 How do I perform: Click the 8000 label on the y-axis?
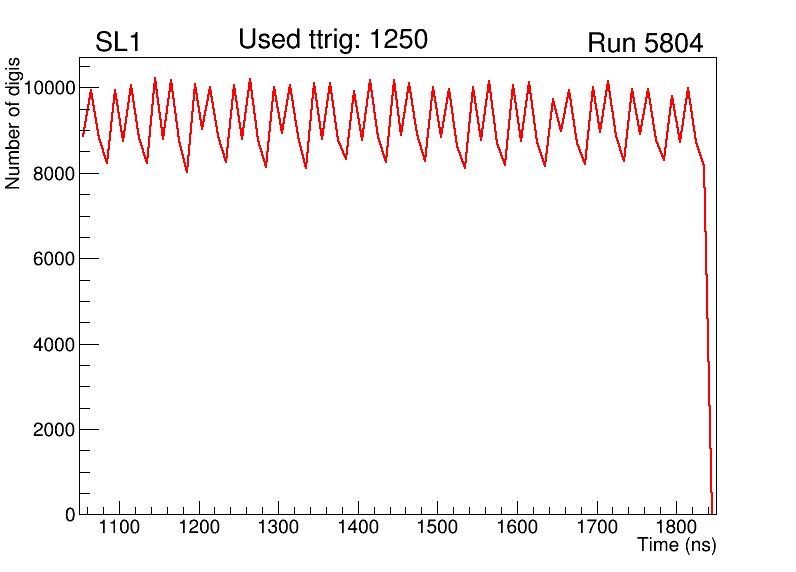pyautogui.click(x=54, y=174)
